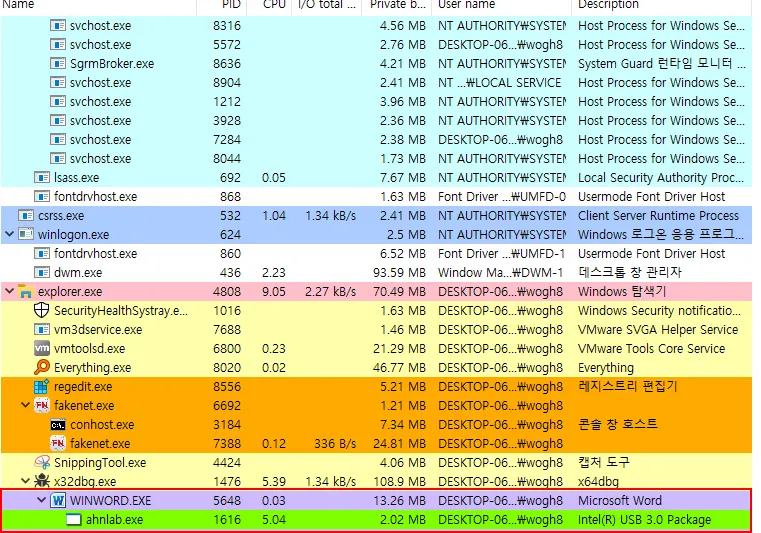Click the vmtoolsd.exe VMware icon
Image resolution: width=761 pixels, height=533 pixels.
[x=42, y=348]
